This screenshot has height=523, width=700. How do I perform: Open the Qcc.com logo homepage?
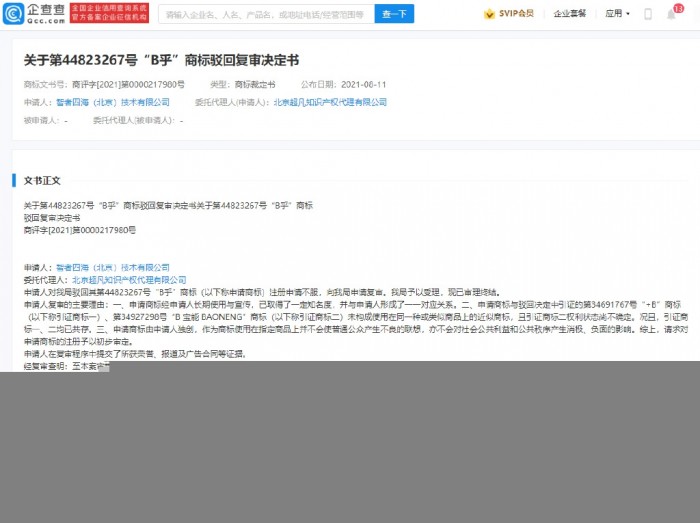pos(34,13)
